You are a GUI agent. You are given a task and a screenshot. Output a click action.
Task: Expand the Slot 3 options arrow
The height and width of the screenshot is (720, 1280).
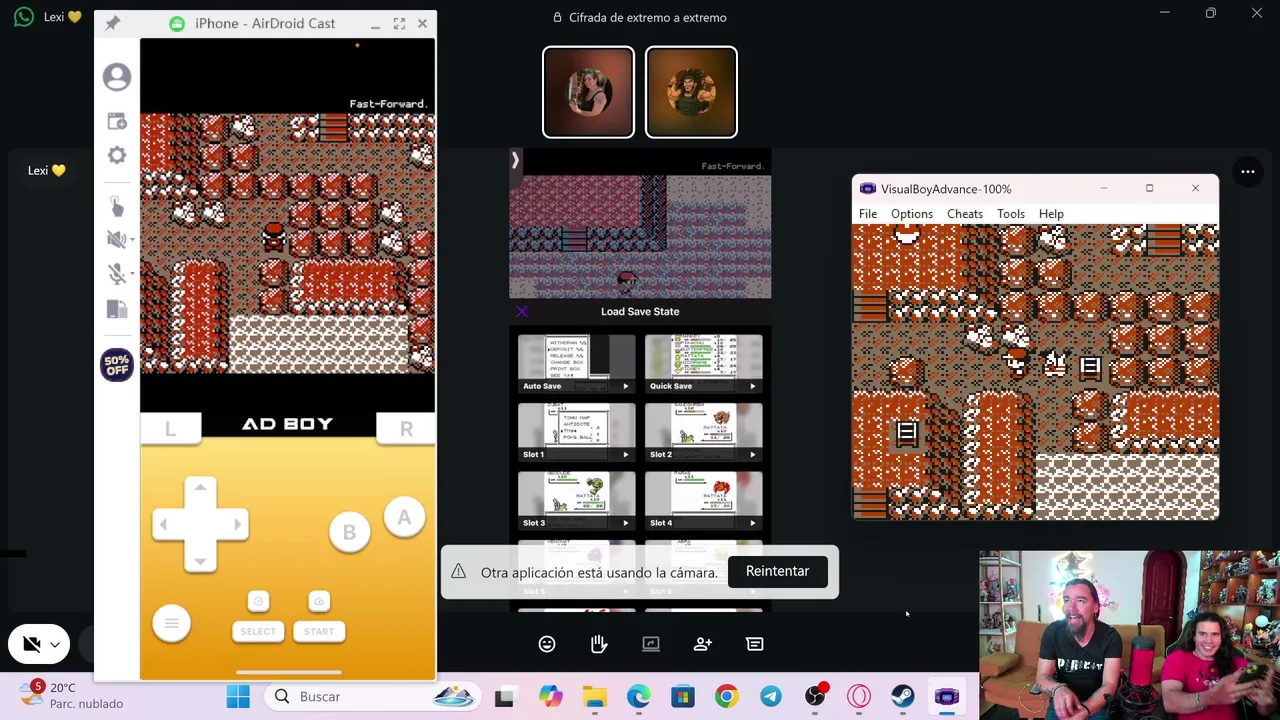point(626,522)
